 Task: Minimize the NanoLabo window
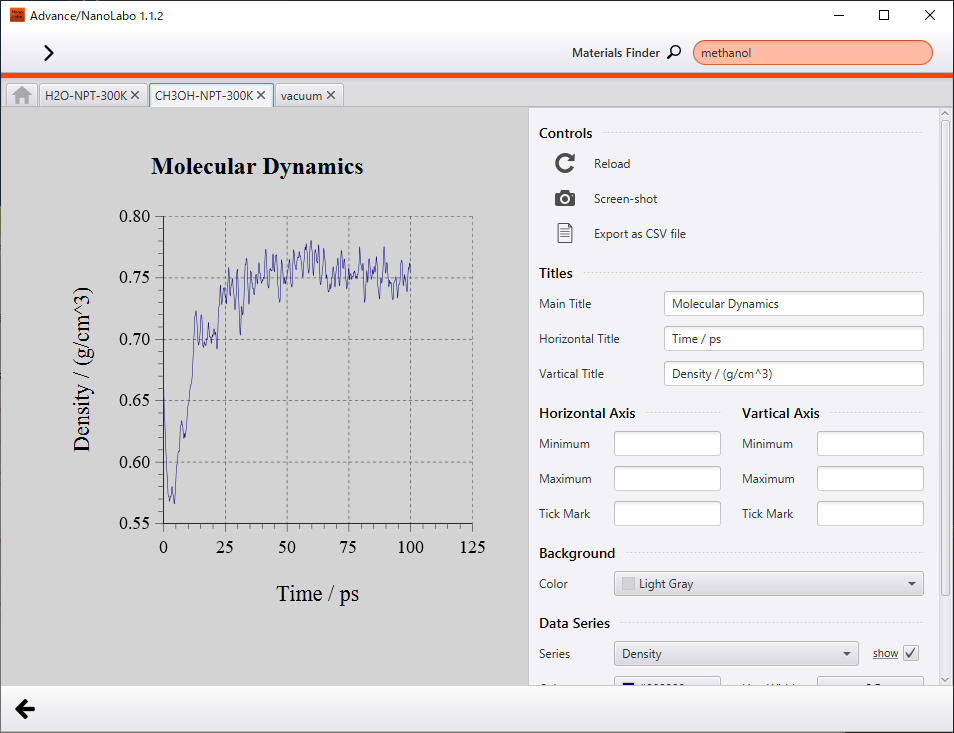click(839, 15)
